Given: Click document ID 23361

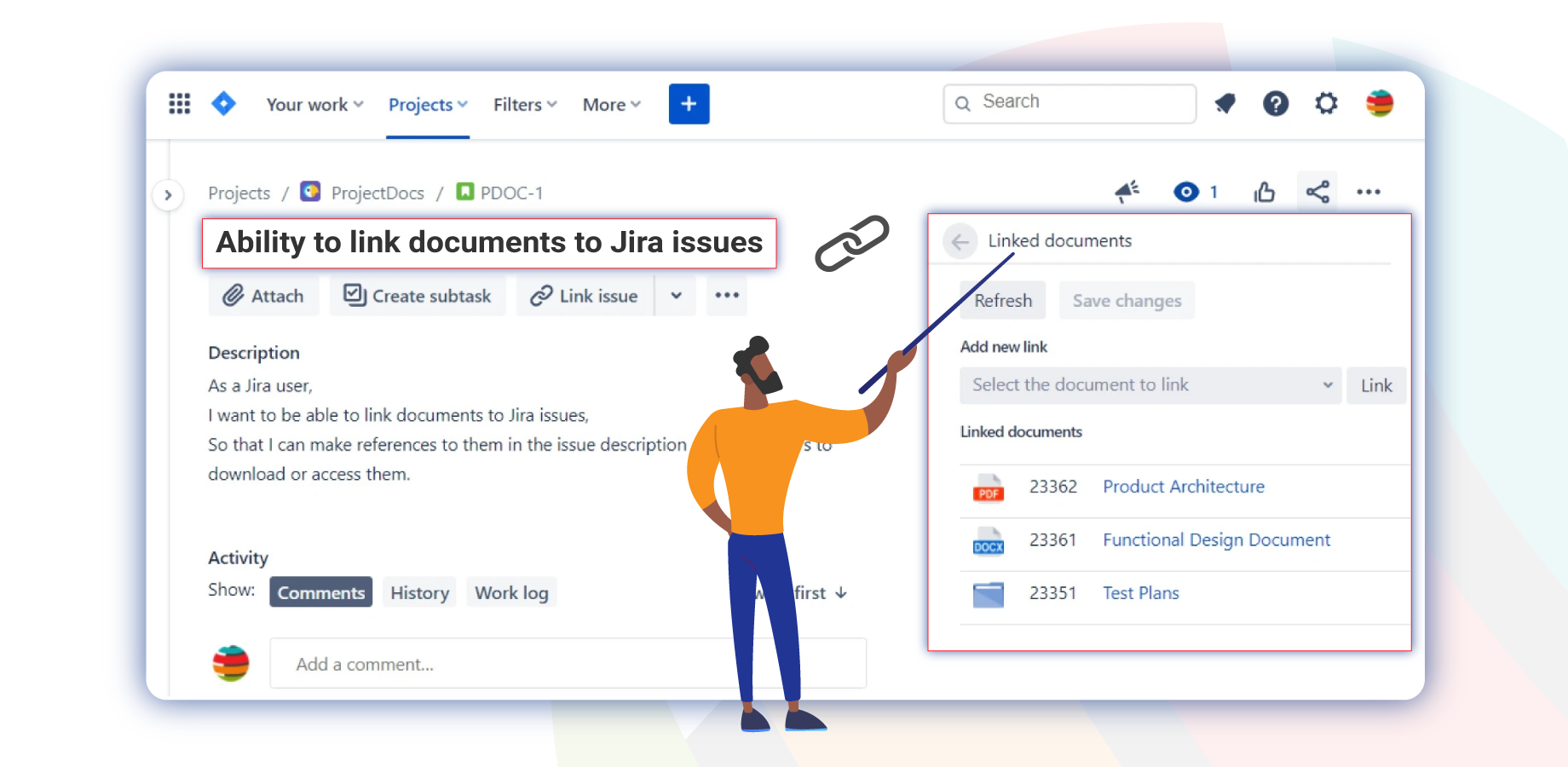Looking at the screenshot, I should pos(1053,540).
